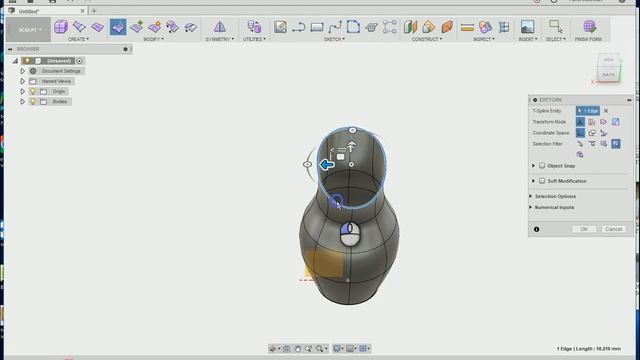Click Display Settings monitor icon in navigation bar
Image resolution: width=640 pixels, height=360 pixels.
(337, 349)
